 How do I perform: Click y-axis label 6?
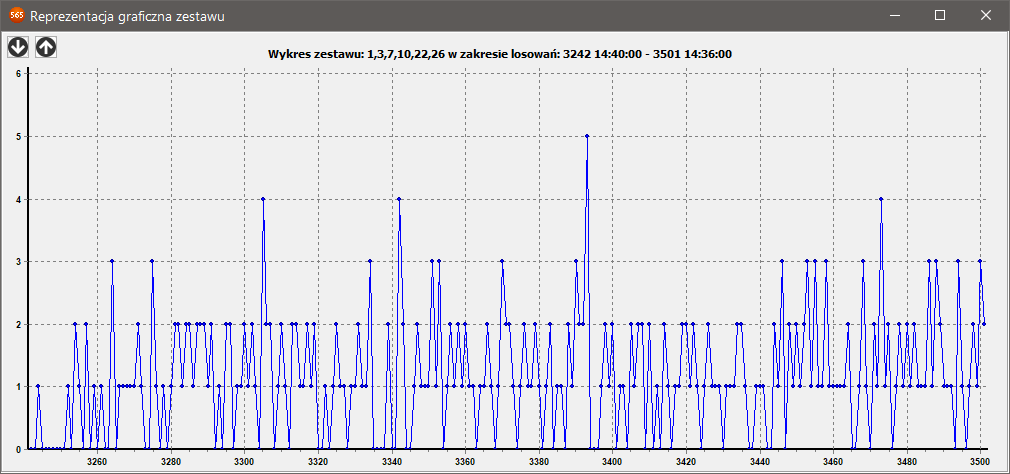[19, 73]
